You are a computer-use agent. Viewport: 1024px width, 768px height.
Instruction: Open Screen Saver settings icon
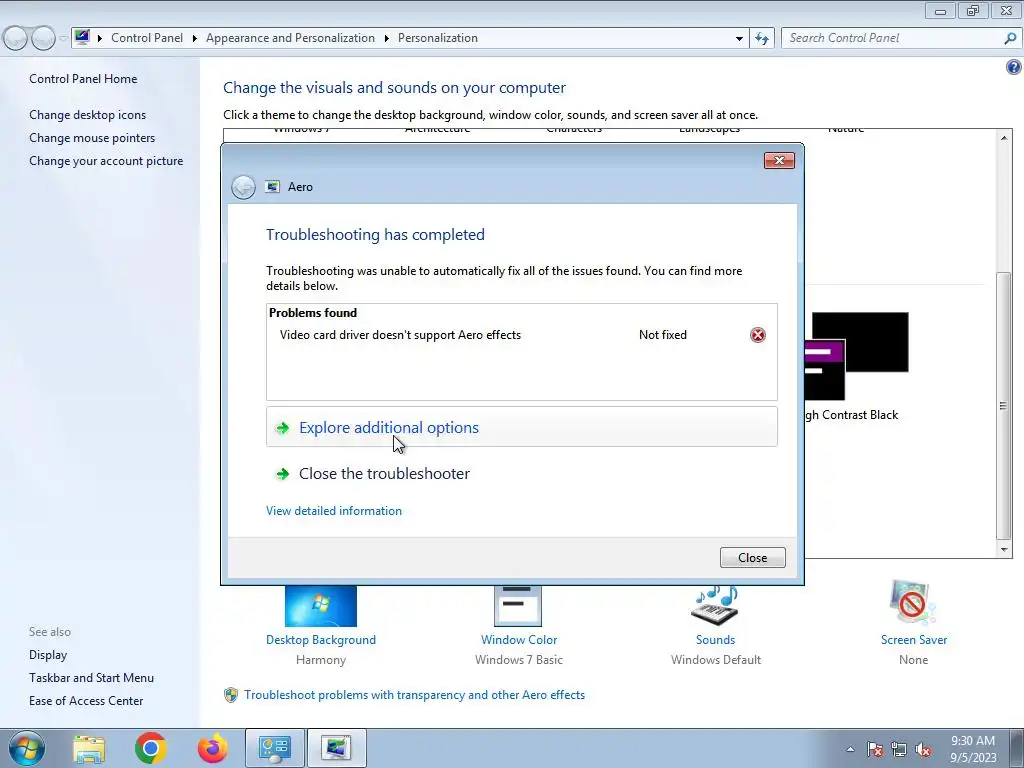tap(912, 603)
